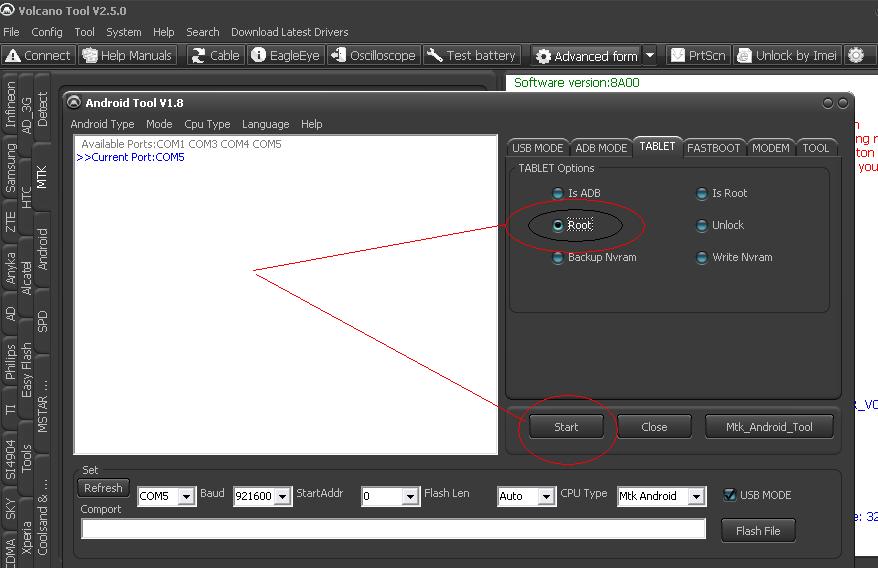
Task: Open the Cpu Type menu
Action: click(207, 124)
